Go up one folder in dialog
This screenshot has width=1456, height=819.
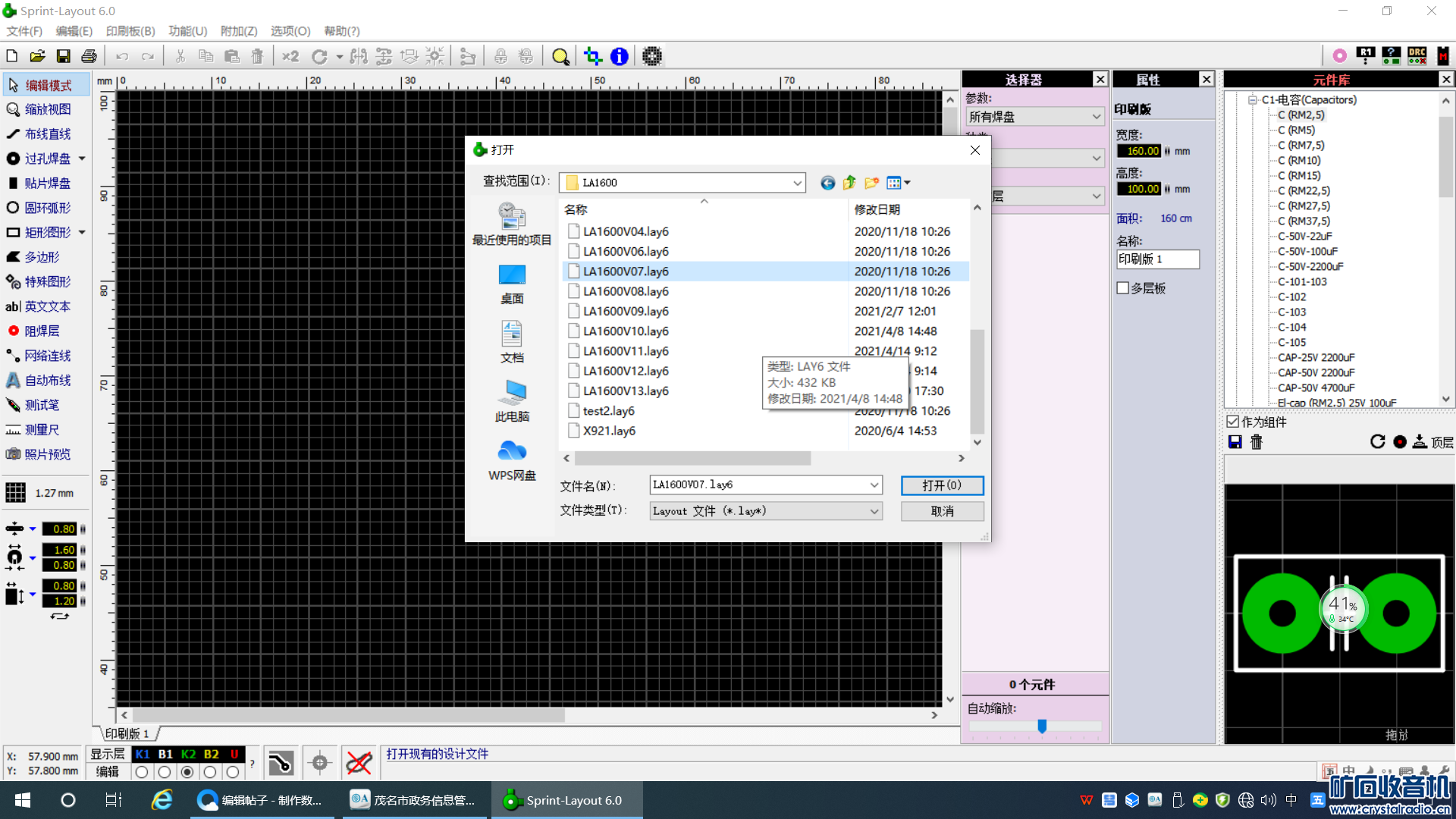click(x=849, y=183)
